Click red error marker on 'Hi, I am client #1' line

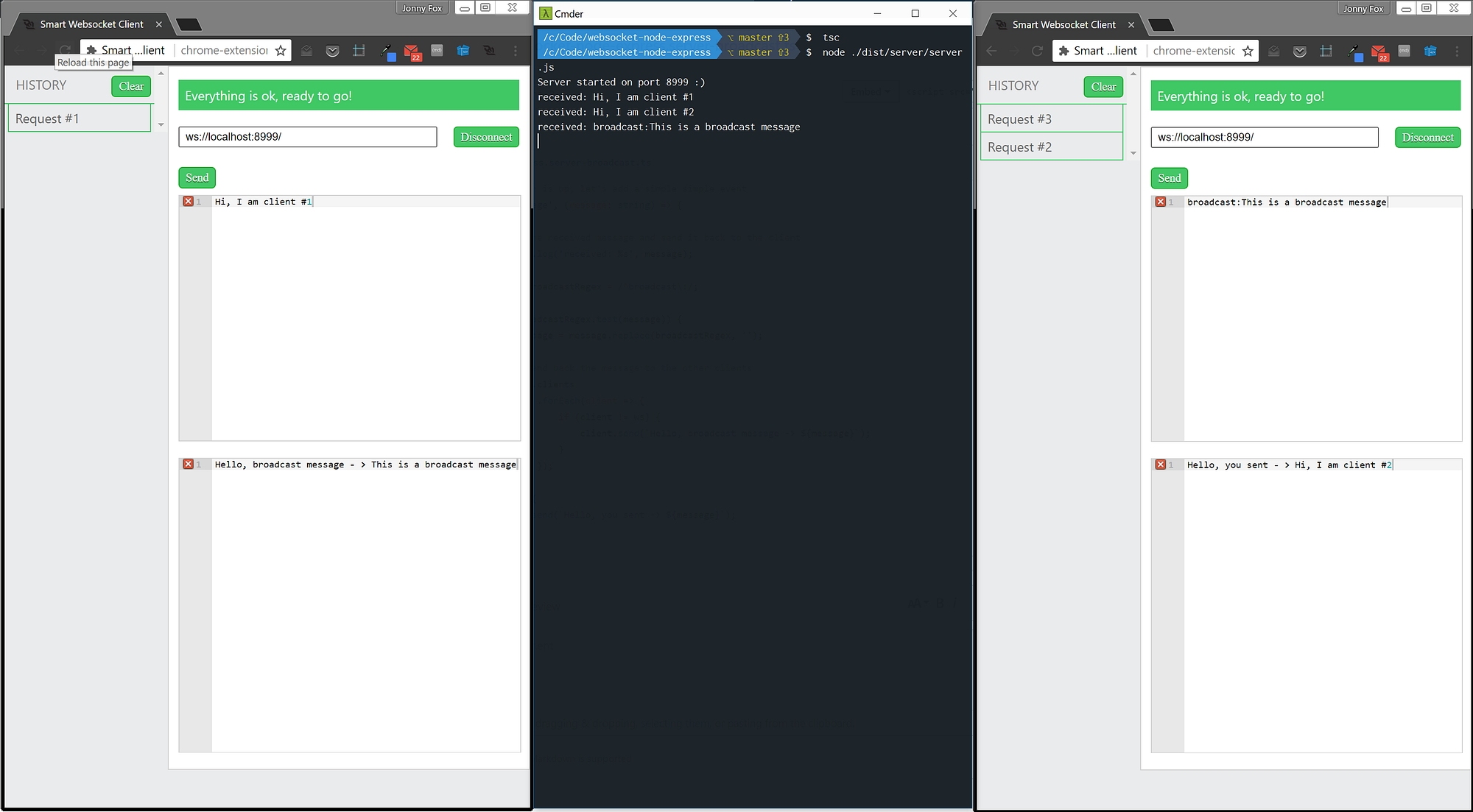tap(189, 202)
